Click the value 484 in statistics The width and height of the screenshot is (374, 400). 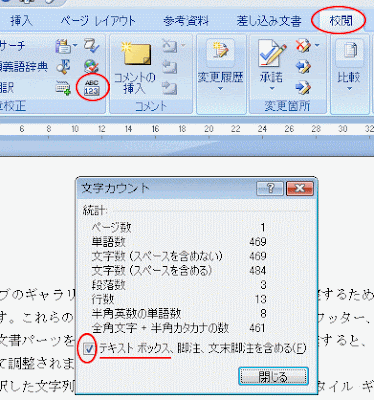[x=258, y=270]
